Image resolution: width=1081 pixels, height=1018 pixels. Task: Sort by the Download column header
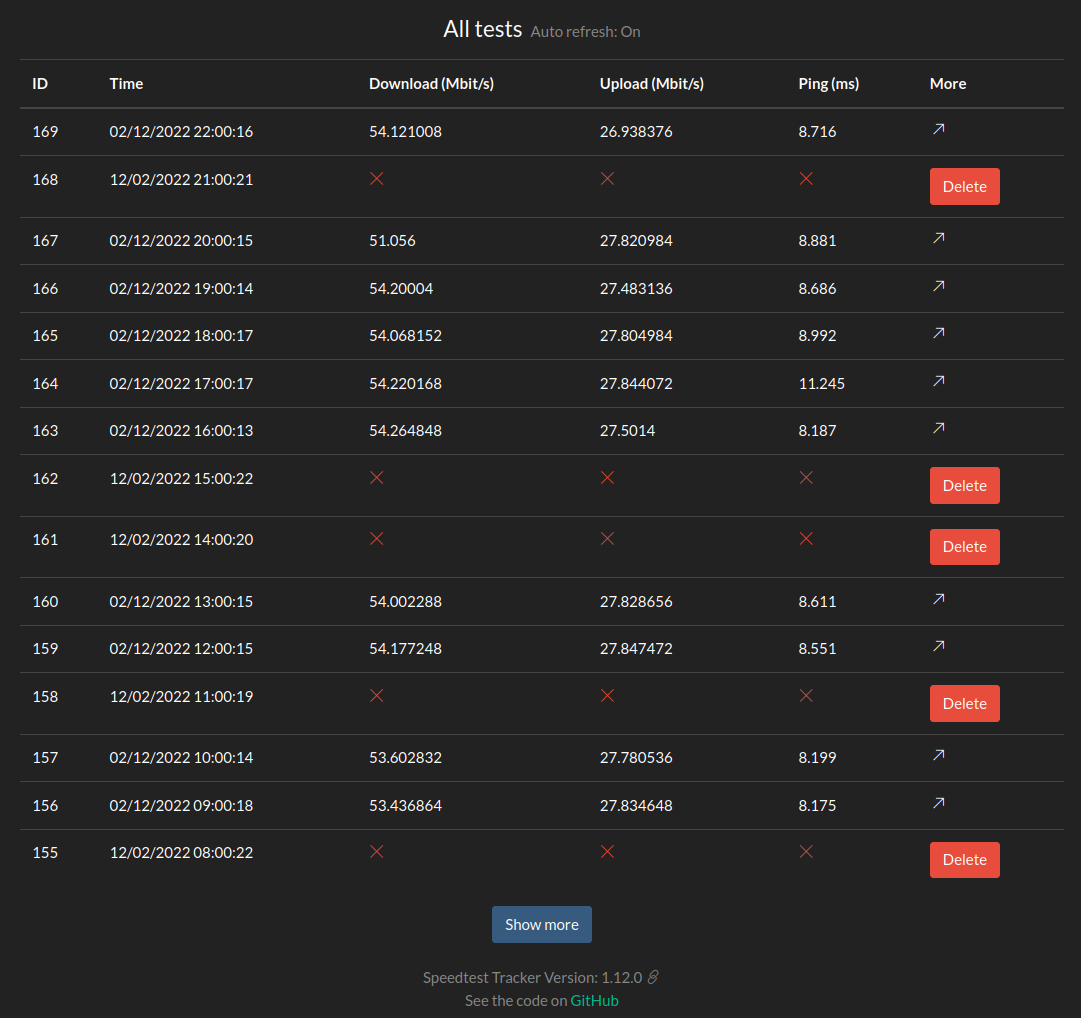[x=431, y=83]
